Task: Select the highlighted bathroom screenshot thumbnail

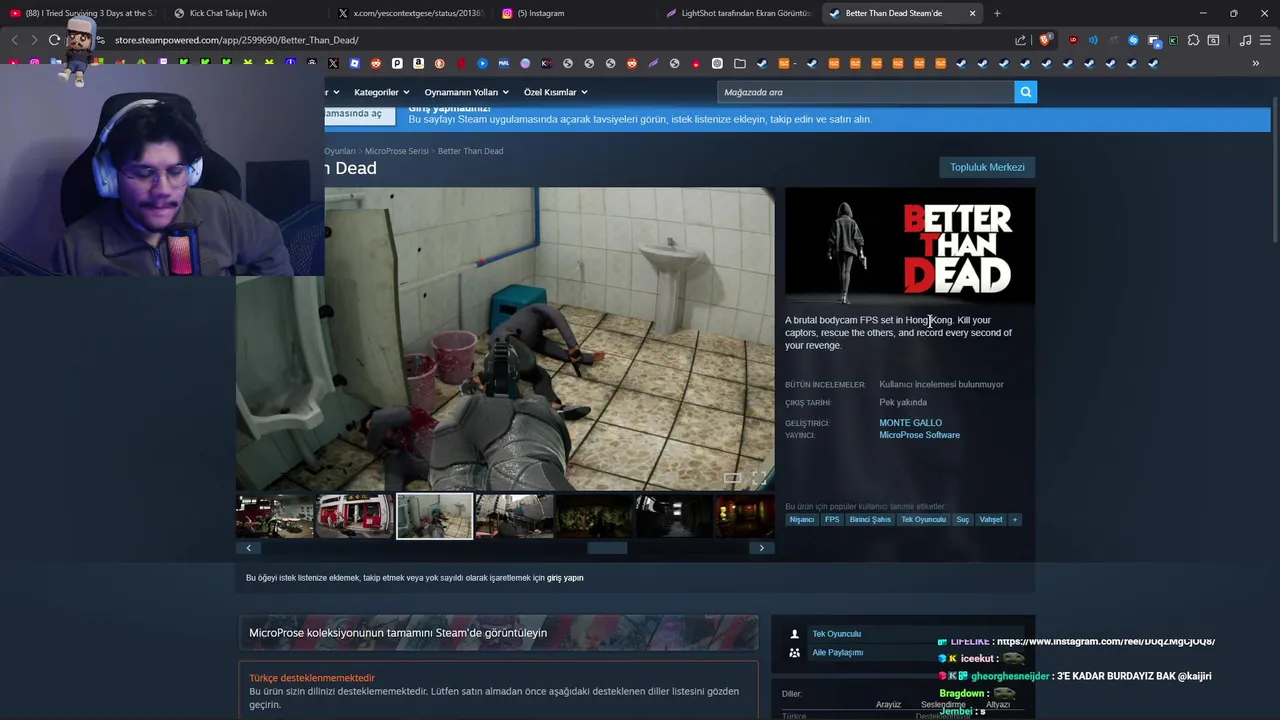Action: pyautogui.click(x=434, y=516)
